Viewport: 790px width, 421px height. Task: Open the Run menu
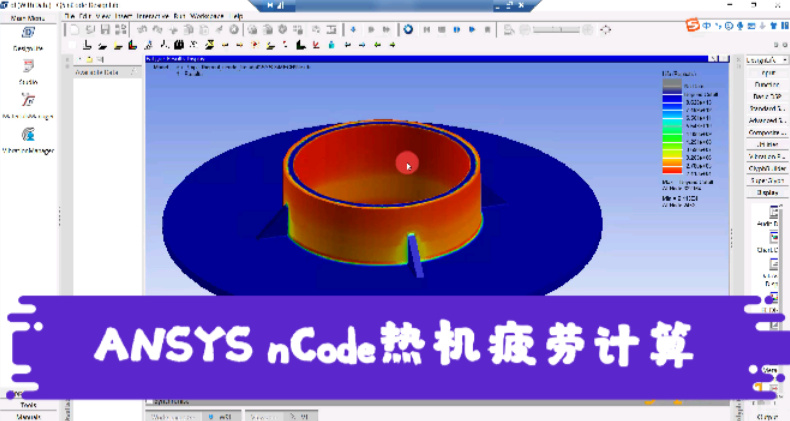click(179, 16)
